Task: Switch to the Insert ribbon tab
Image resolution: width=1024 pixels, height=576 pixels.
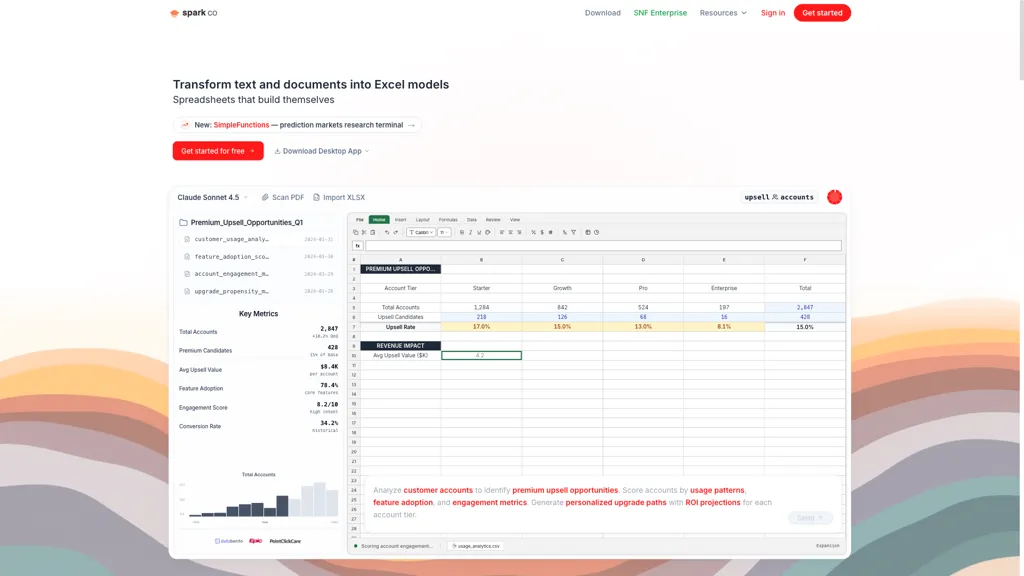Action: [400, 220]
